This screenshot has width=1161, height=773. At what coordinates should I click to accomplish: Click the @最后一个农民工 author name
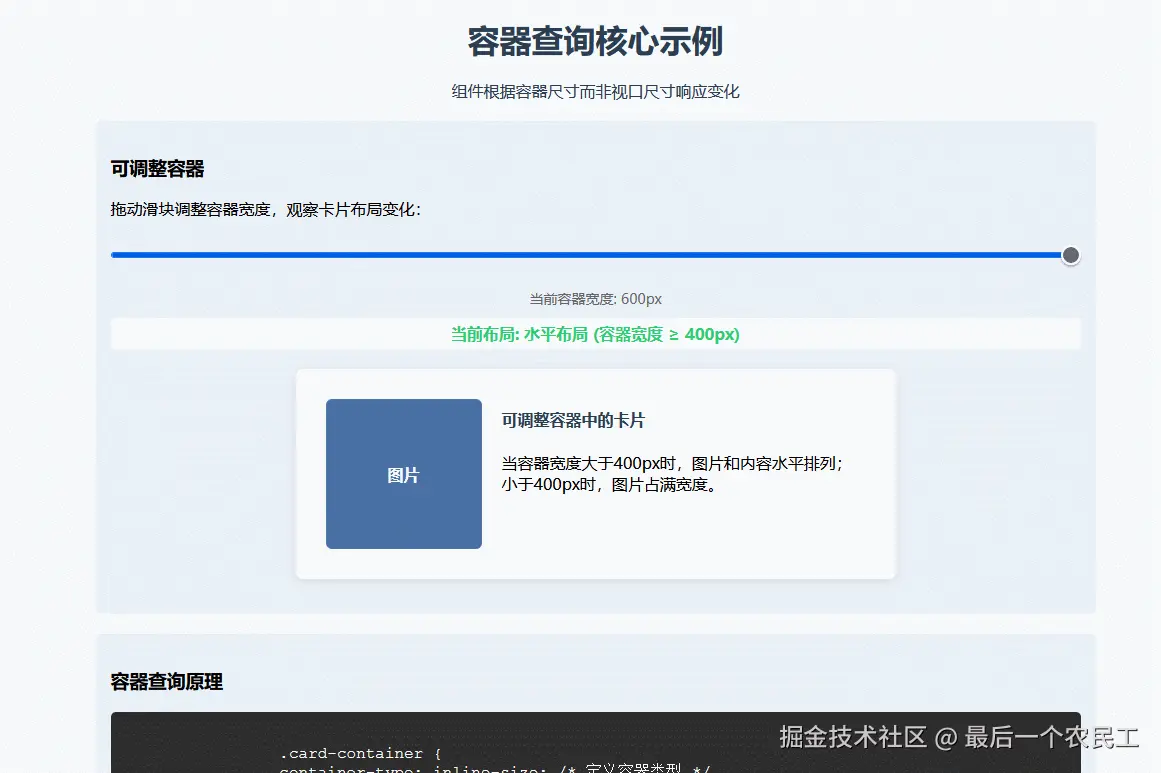1040,738
